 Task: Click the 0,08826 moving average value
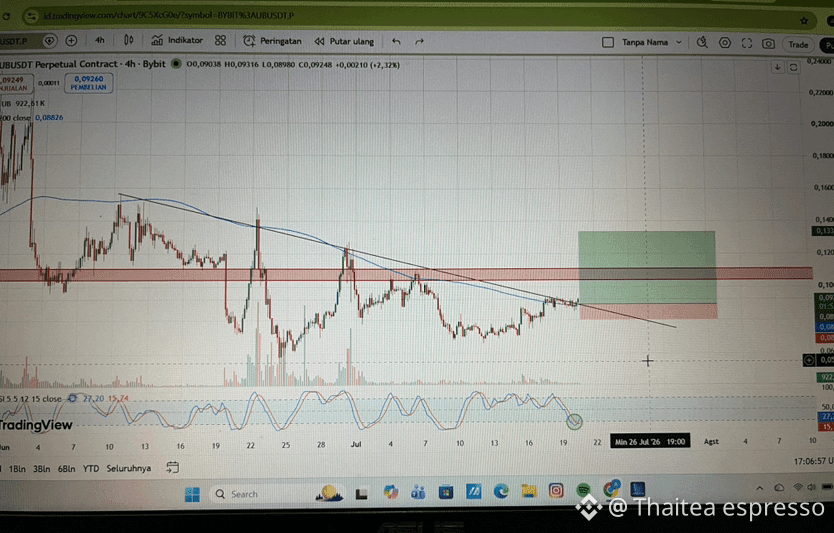click(x=49, y=118)
